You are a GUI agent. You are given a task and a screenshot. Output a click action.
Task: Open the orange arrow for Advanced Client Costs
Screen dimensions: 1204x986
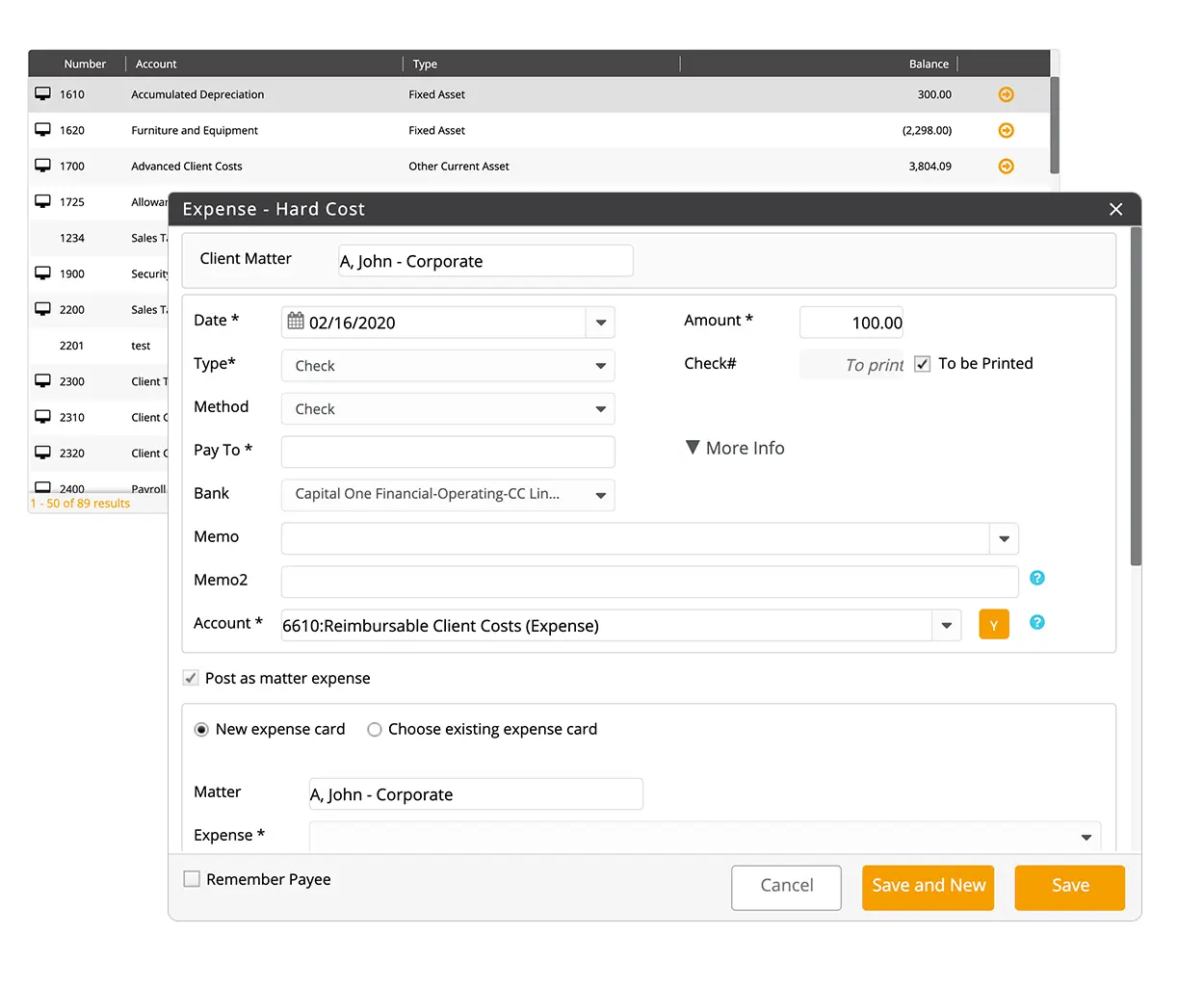(x=1006, y=167)
